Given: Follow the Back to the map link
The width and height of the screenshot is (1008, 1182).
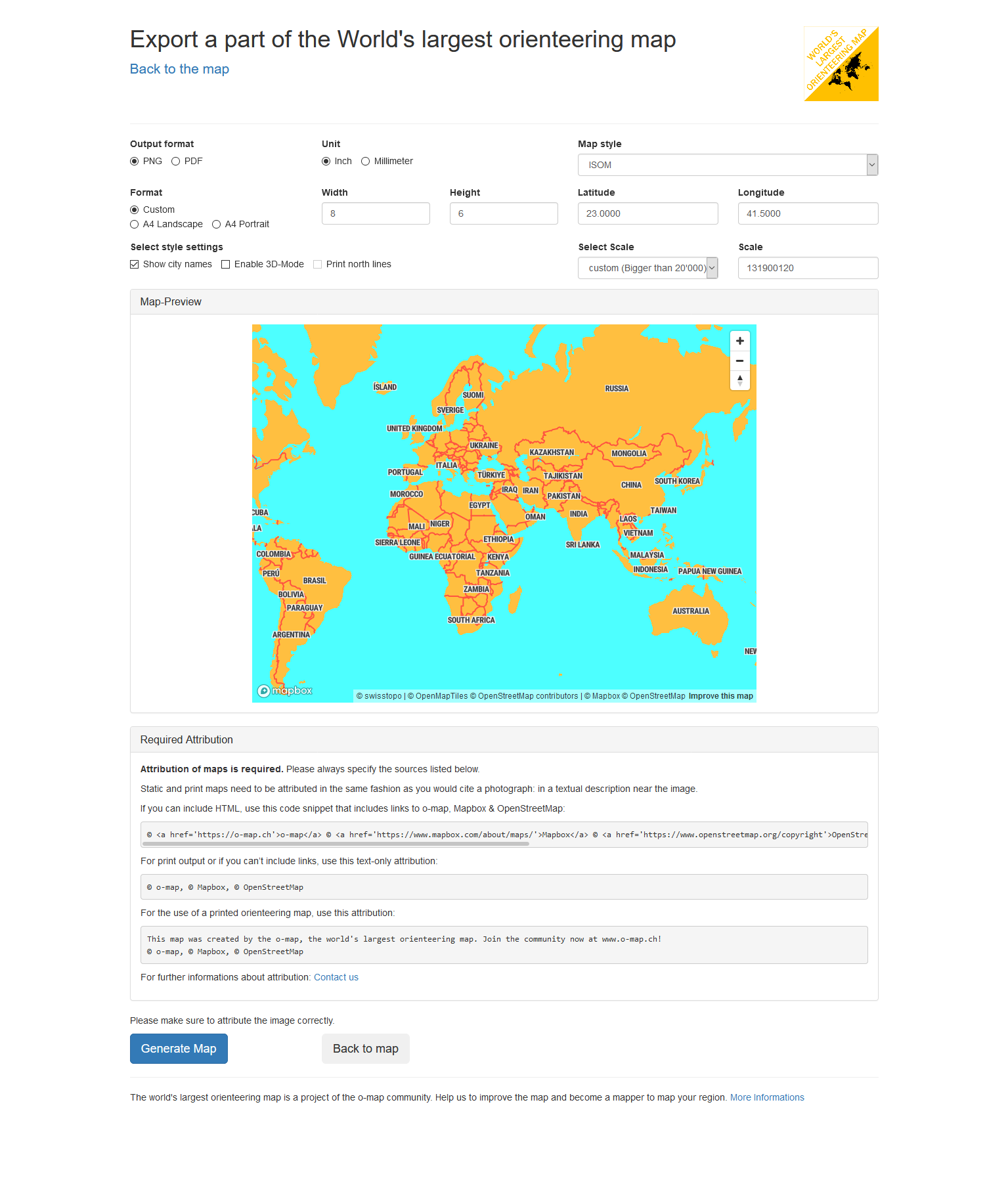Looking at the screenshot, I should pyautogui.click(x=179, y=69).
